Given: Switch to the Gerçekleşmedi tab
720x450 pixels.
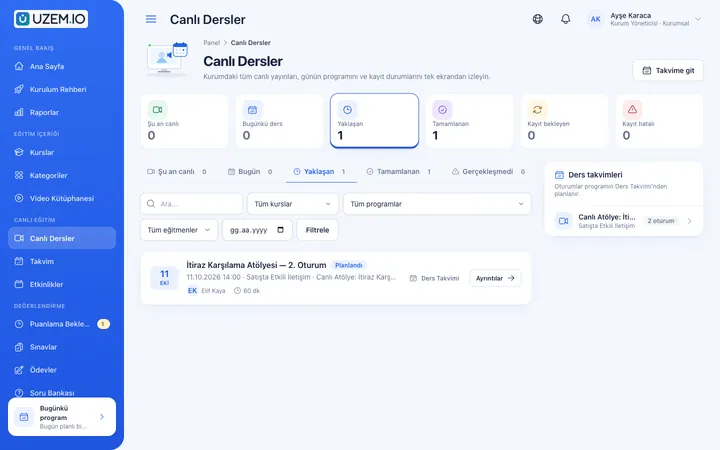Looking at the screenshot, I should tap(489, 171).
